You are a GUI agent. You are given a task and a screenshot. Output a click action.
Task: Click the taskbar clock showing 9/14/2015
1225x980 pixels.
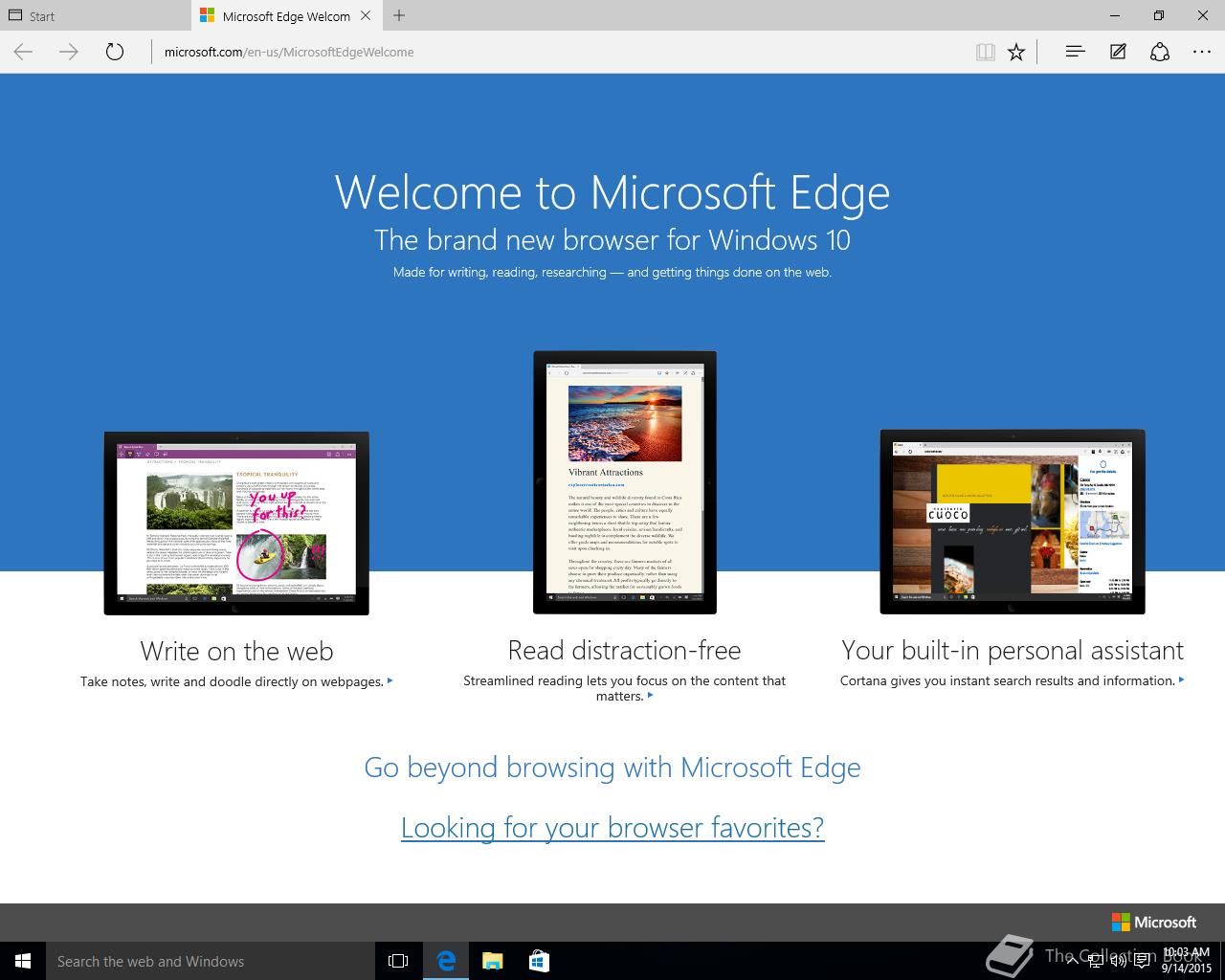1187,961
